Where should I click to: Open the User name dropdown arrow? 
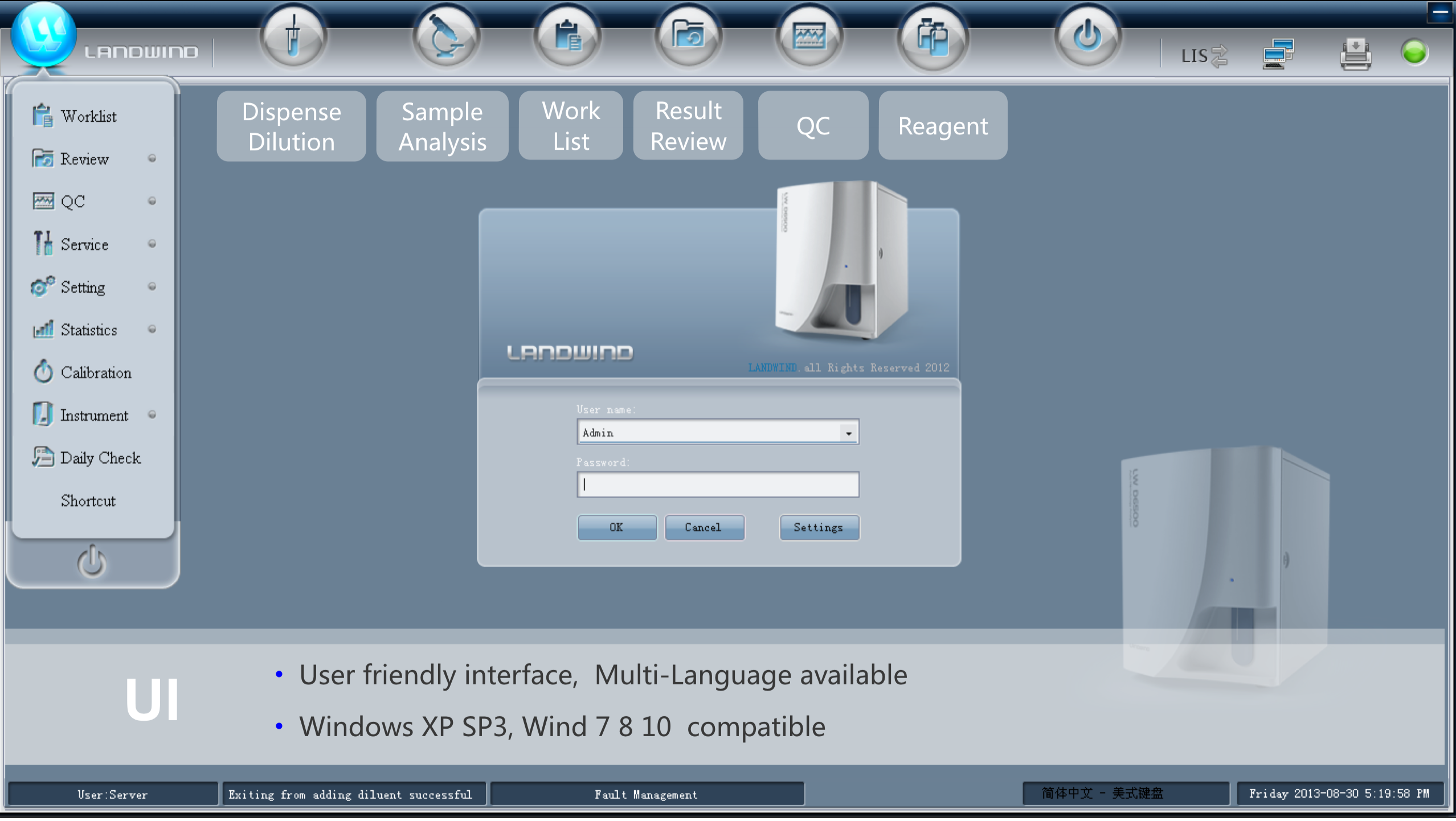click(x=848, y=433)
